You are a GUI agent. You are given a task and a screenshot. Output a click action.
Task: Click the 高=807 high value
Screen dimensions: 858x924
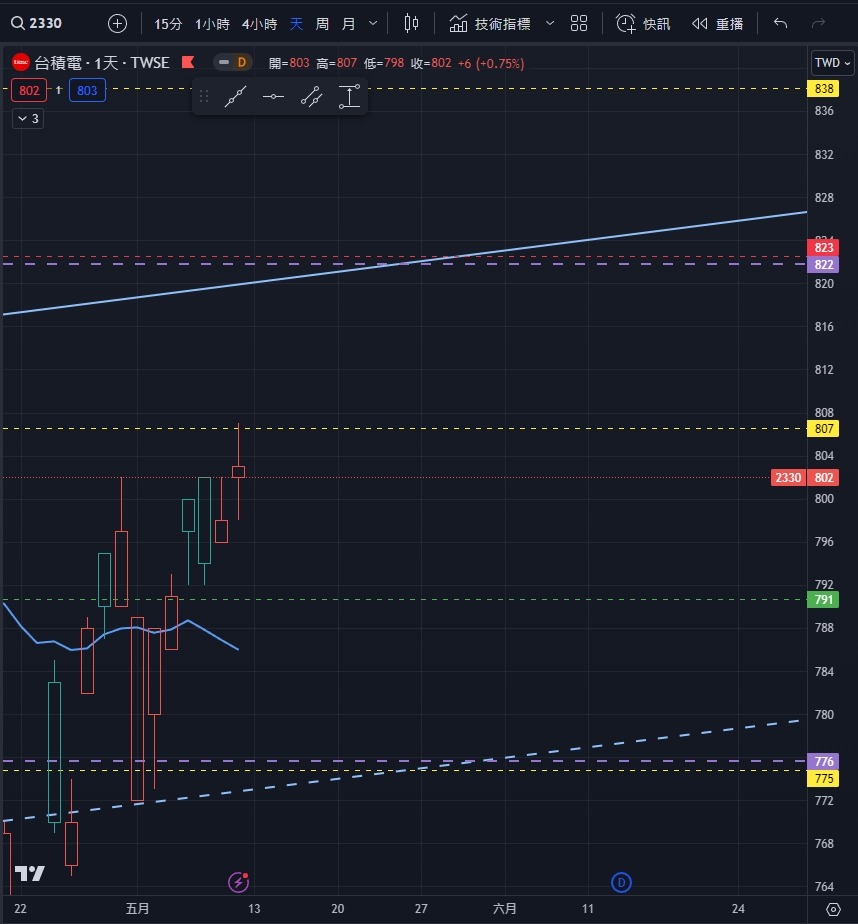pos(336,63)
